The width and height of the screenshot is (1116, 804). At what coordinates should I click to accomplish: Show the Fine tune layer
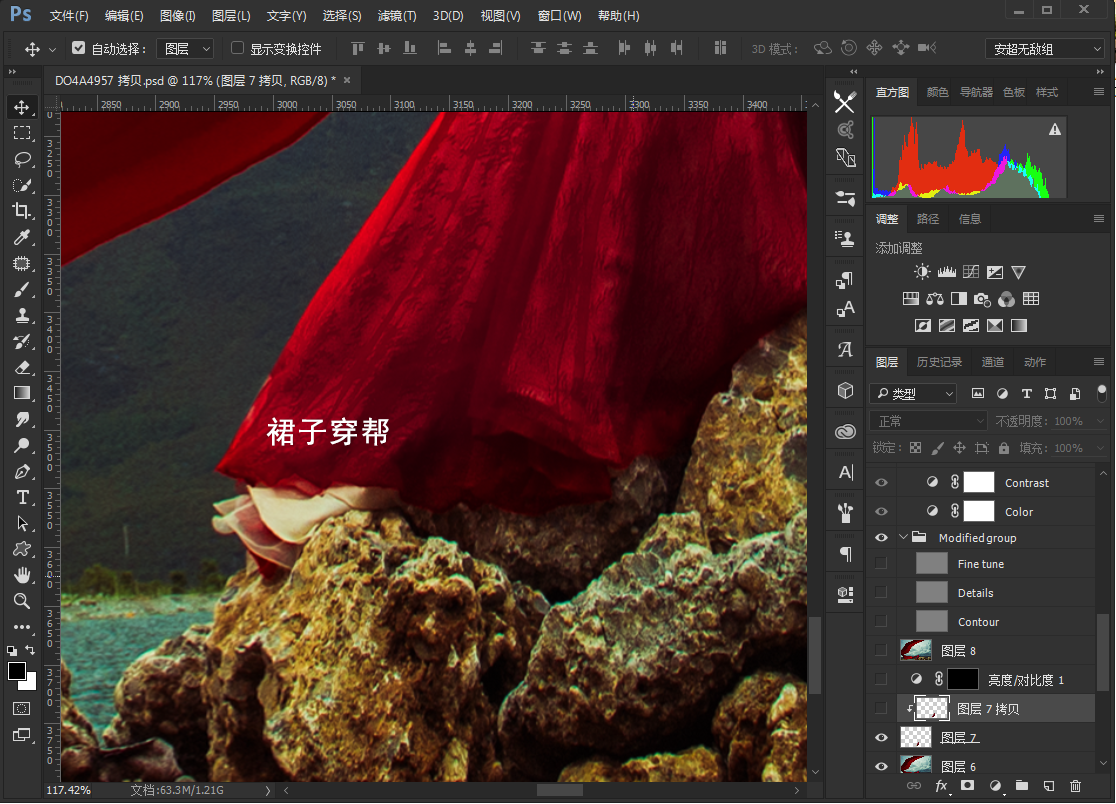click(x=881, y=564)
